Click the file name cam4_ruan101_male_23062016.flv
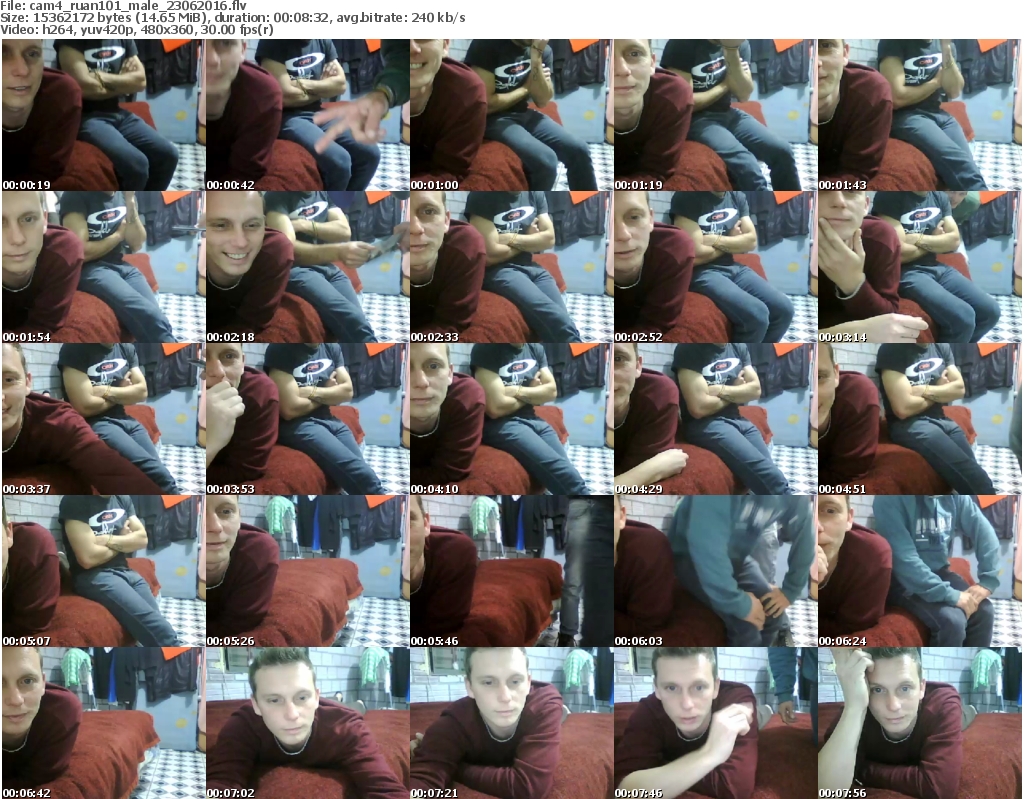Viewport: 1024px width, 799px height. pyautogui.click(x=138, y=6)
